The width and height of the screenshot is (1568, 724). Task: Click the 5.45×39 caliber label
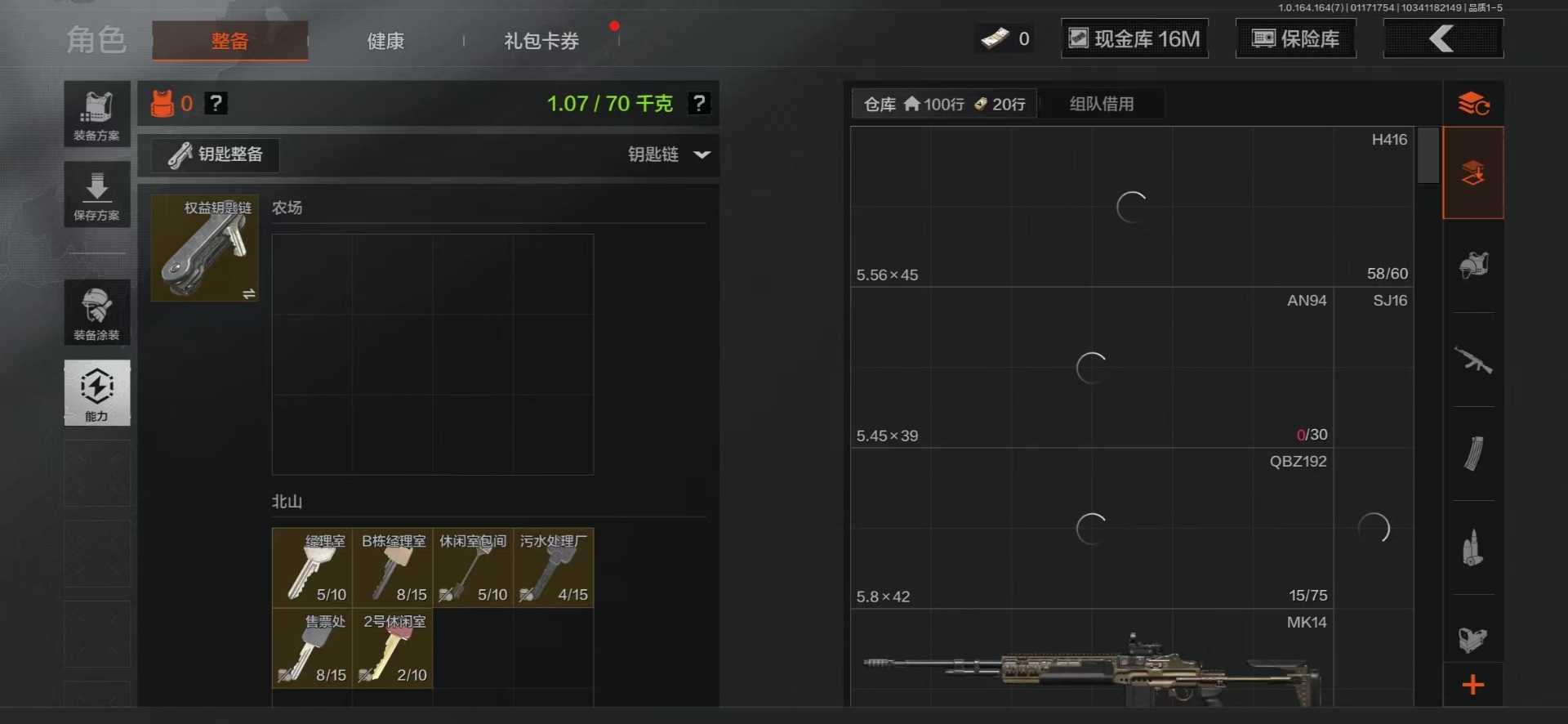click(x=887, y=436)
